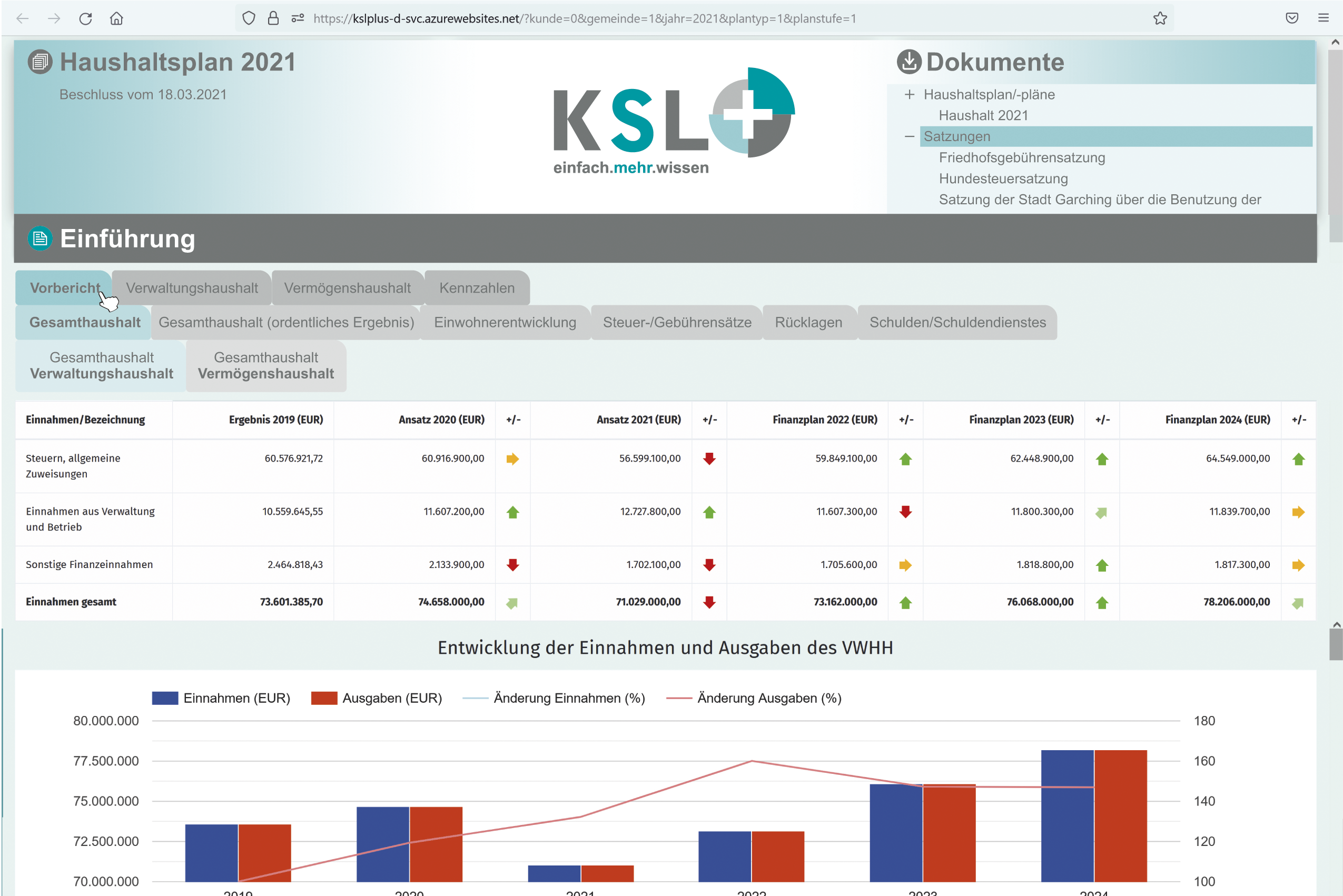
Task: Click green up arrow for Steuern Finanzplan 2022
Action: 906,459
